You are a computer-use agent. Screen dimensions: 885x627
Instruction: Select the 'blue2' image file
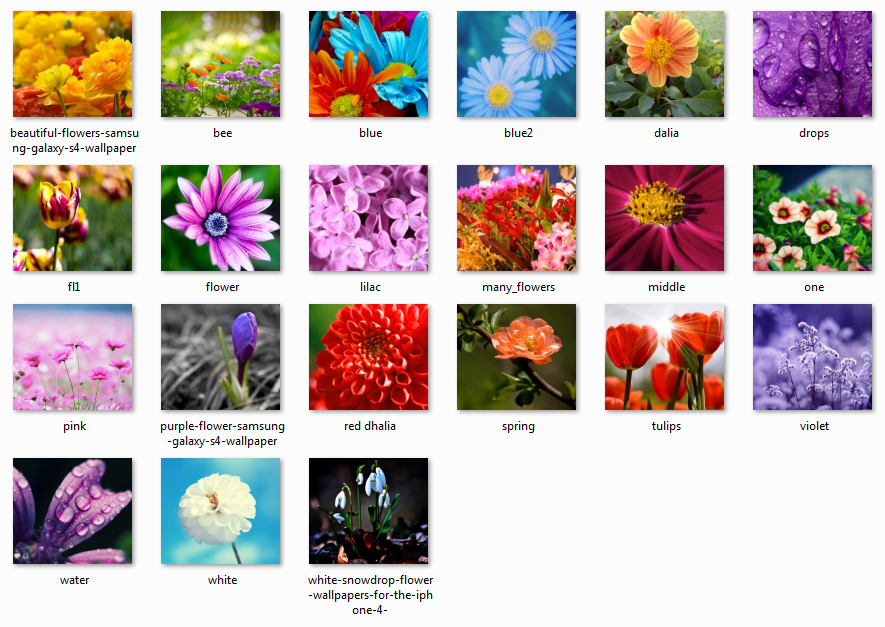coord(516,65)
